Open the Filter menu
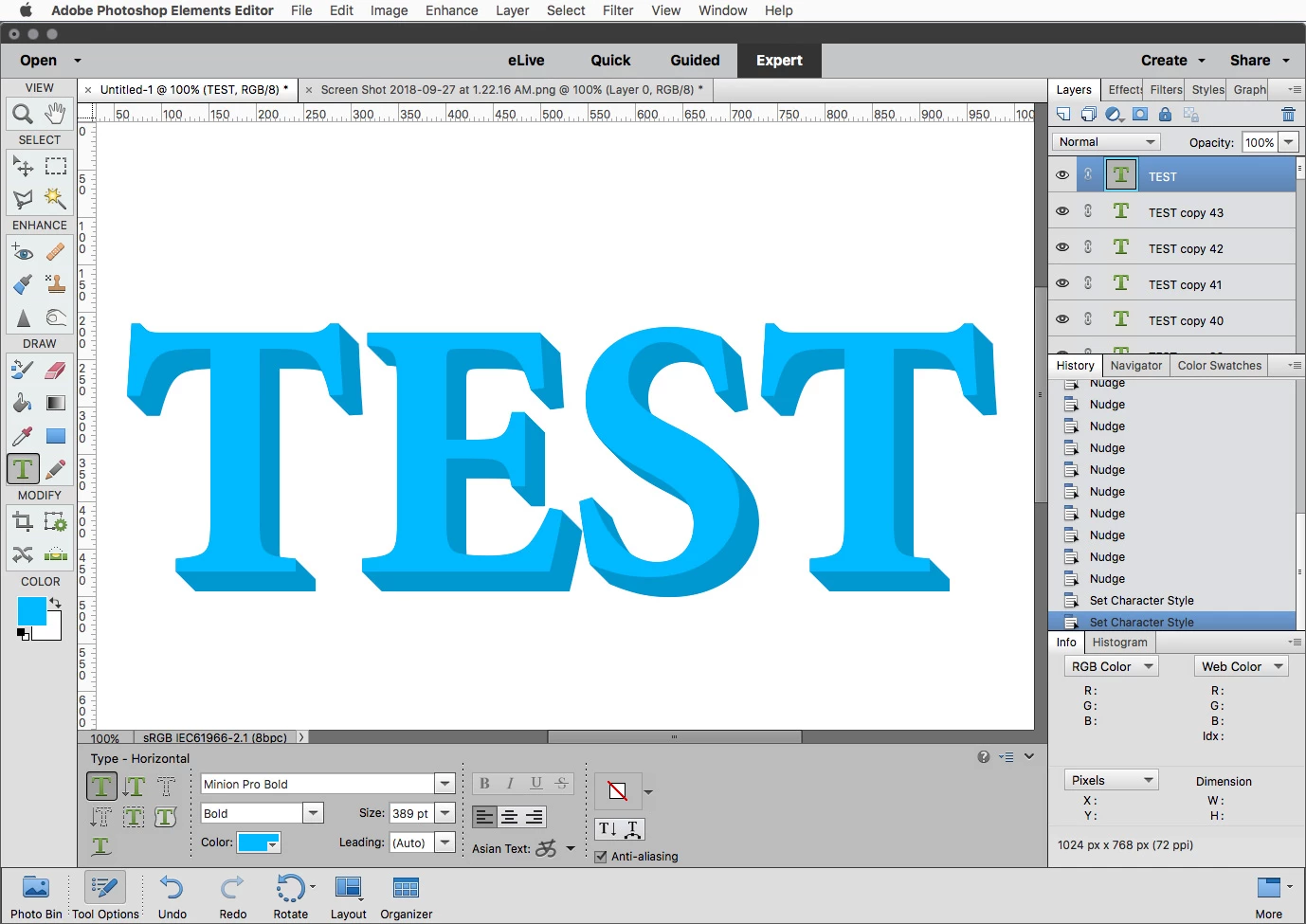 pos(618,10)
